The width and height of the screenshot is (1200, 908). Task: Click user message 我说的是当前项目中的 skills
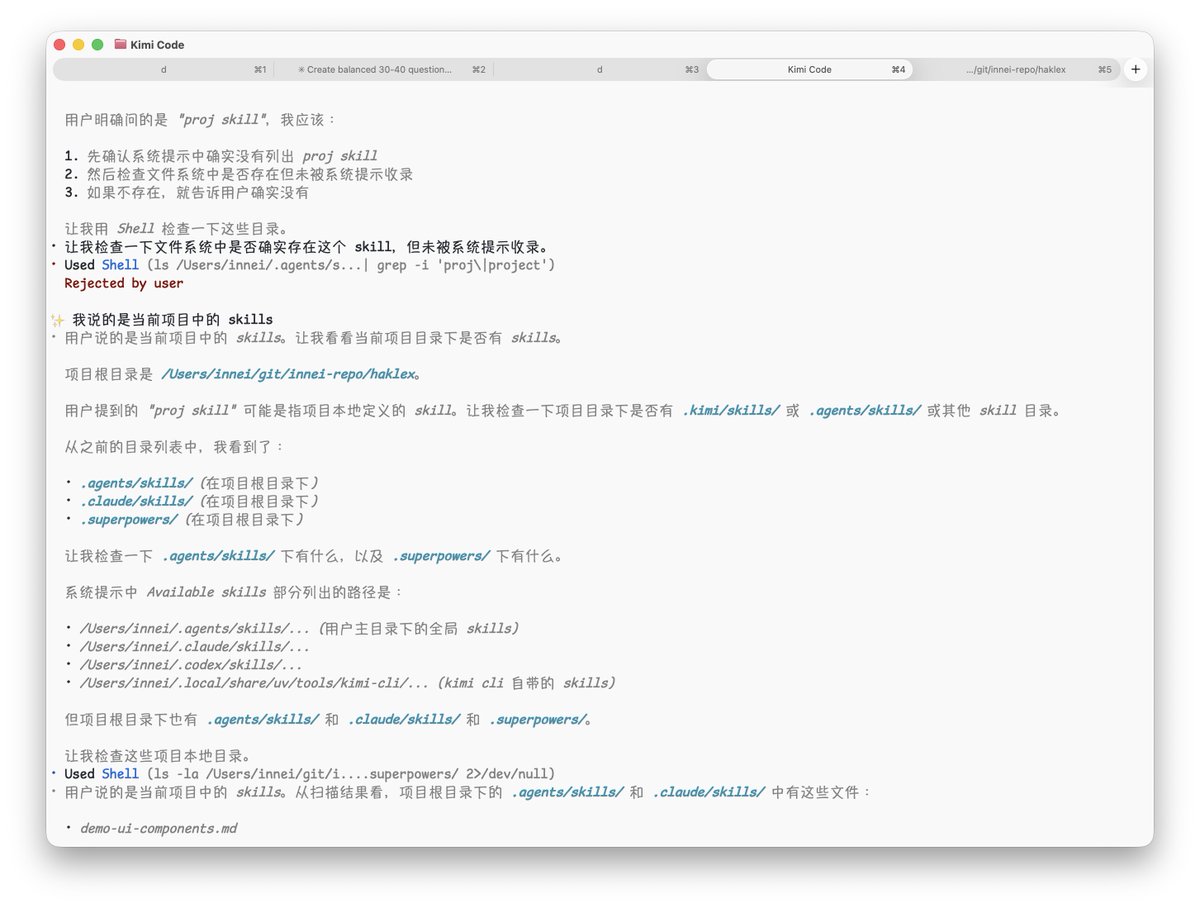click(x=172, y=319)
